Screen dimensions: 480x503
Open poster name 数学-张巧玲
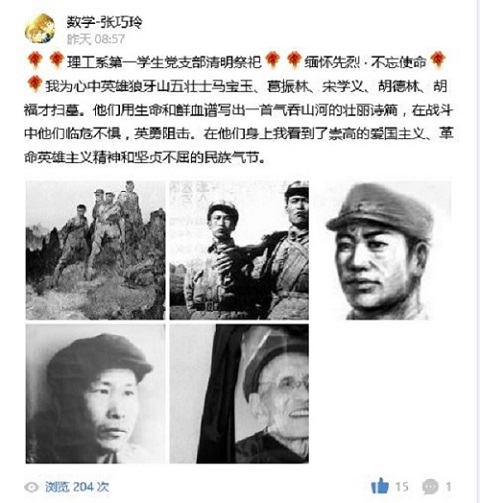[104, 22]
